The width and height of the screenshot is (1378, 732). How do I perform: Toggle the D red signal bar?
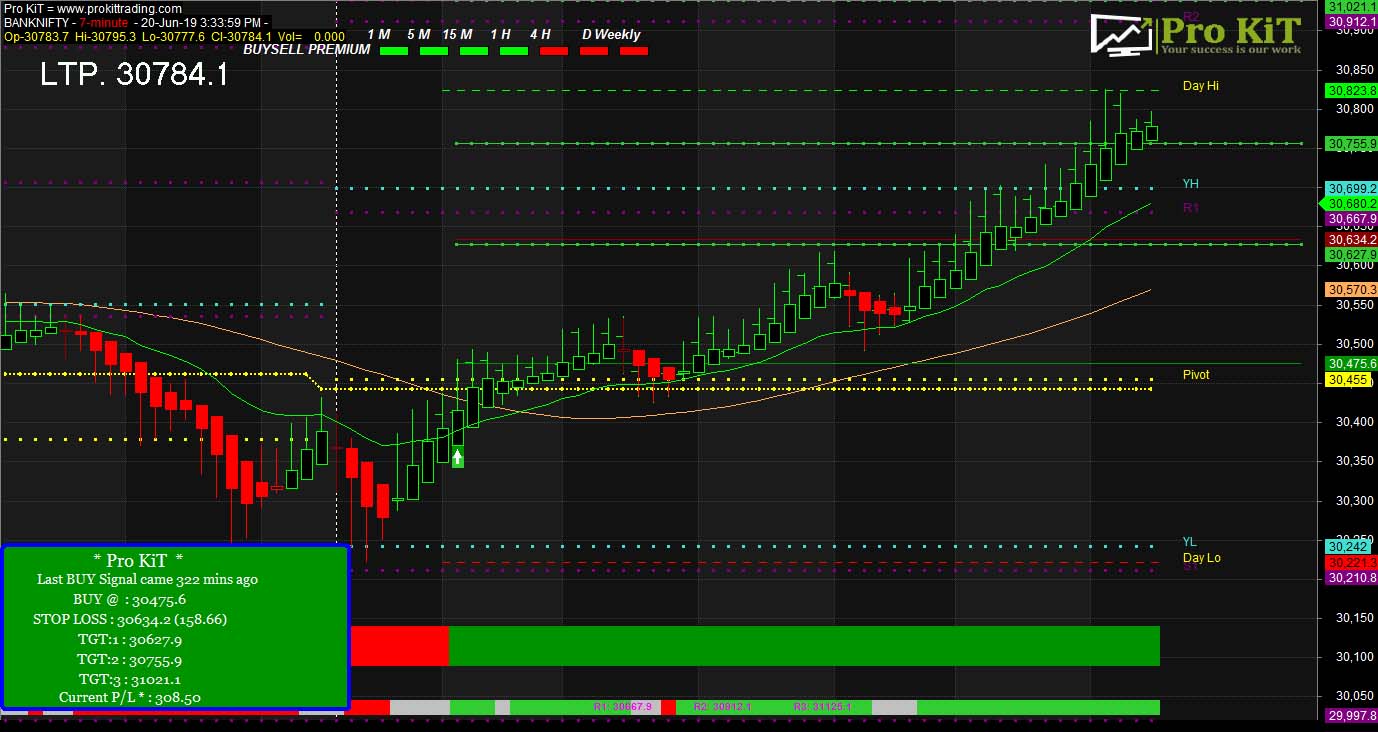tap(593, 50)
